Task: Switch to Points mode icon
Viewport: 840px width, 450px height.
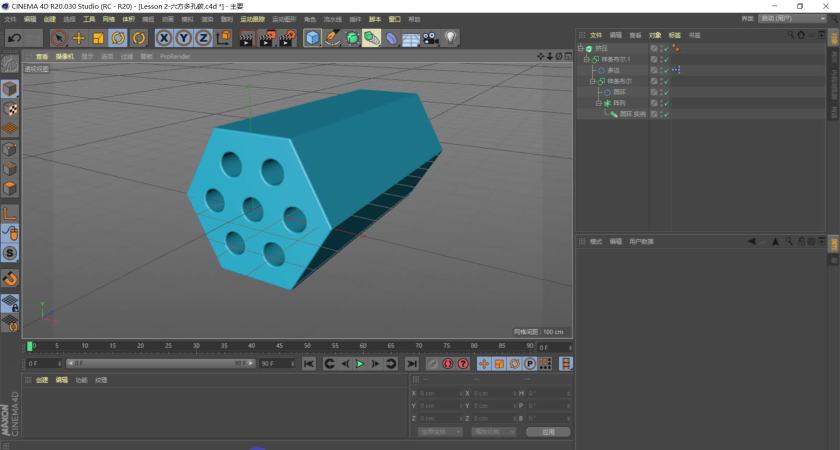Action: 10,149
